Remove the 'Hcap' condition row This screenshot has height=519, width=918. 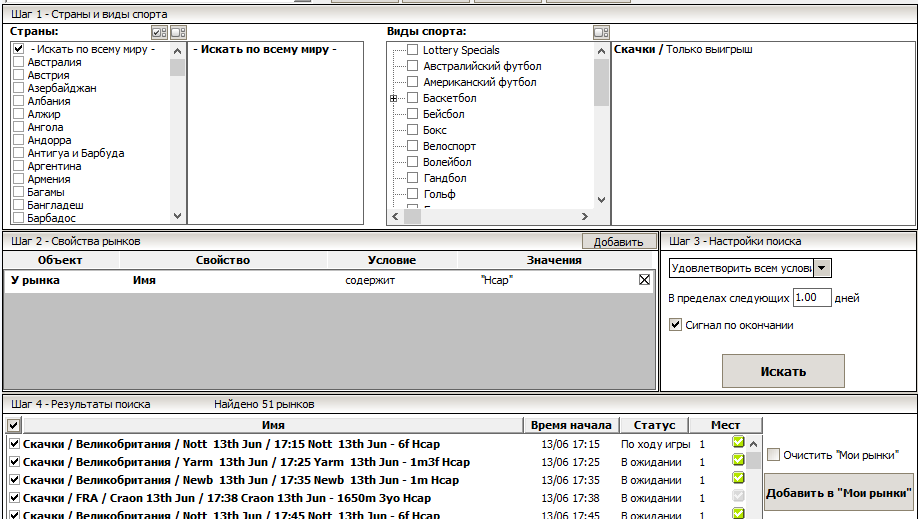[644, 280]
